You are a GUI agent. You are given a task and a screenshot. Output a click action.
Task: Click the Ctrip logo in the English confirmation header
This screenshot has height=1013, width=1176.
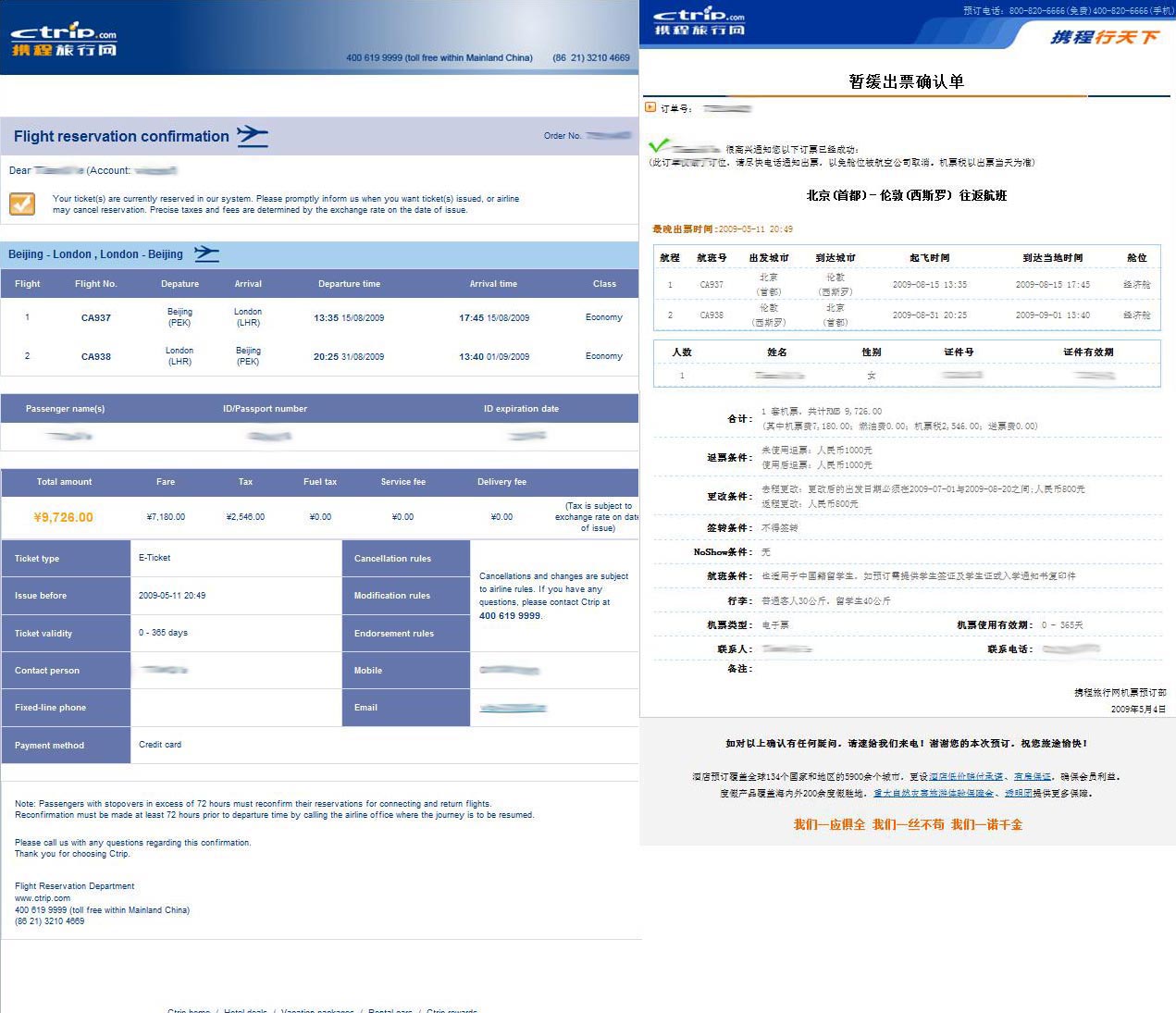pyautogui.click(x=64, y=39)
